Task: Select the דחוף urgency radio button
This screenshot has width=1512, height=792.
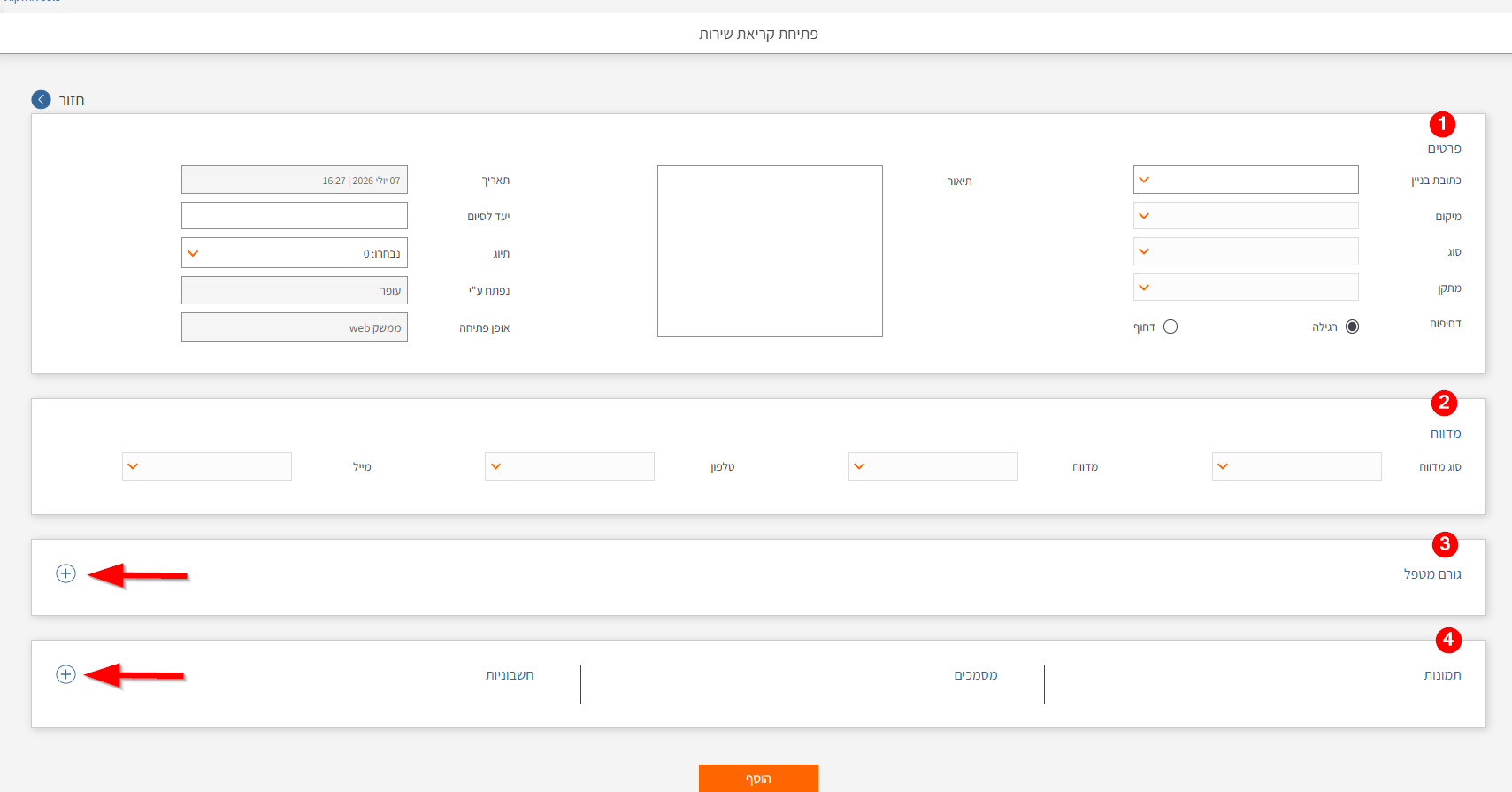Action: tap(1170, 327)
